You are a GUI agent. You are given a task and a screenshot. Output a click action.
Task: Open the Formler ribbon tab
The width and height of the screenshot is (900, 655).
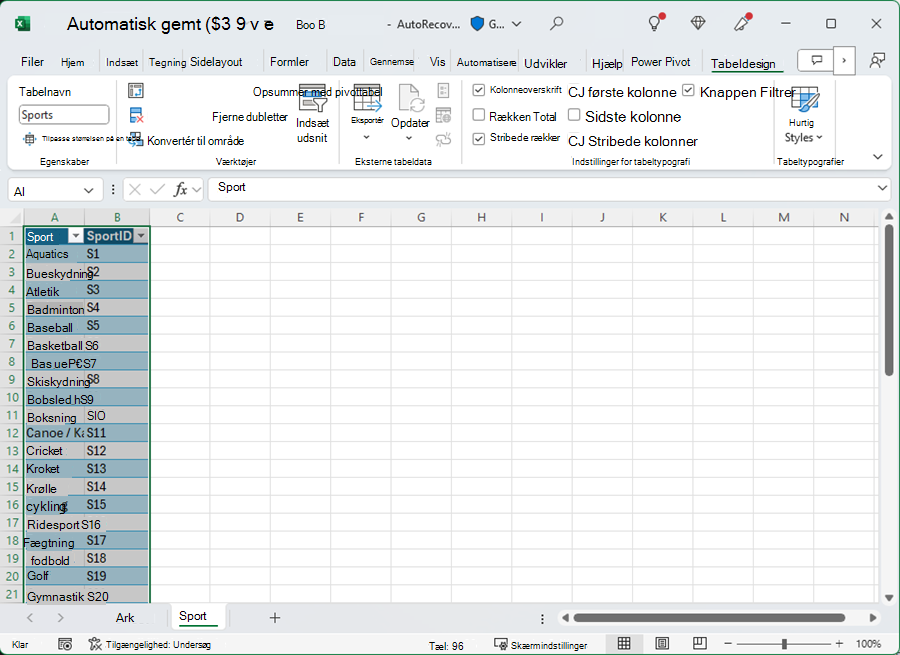289,62
